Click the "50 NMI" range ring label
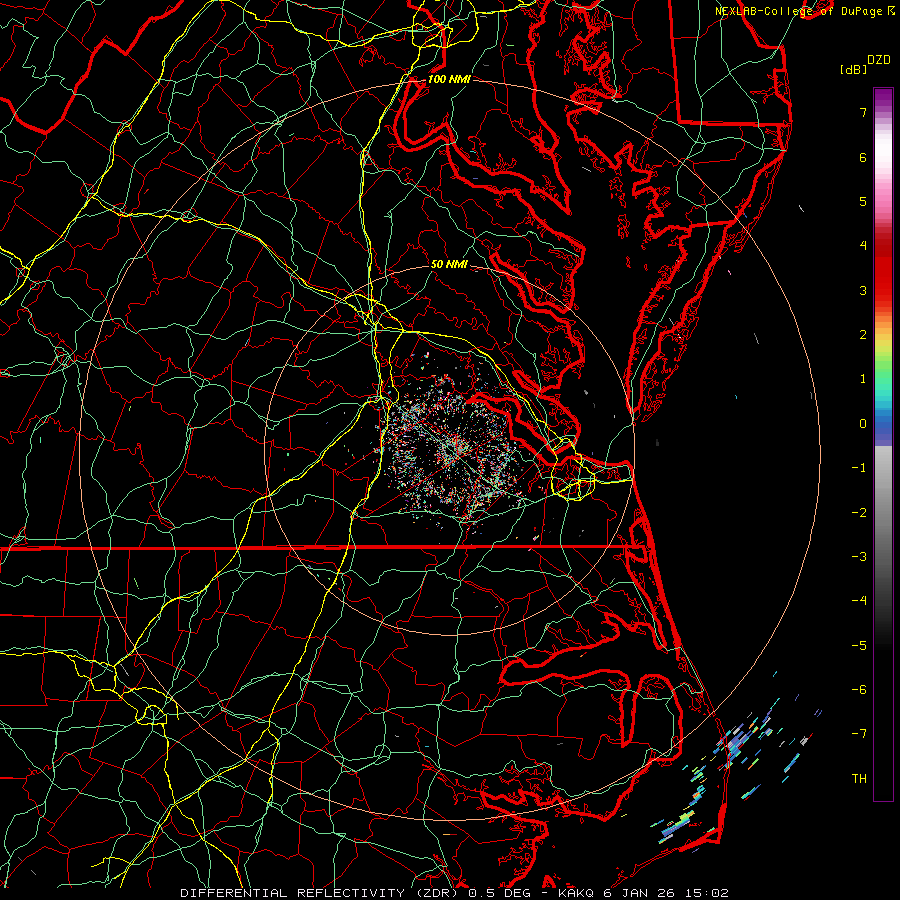Image resolution: width=900 pixels, height=900 pixels. pos(449,264)
